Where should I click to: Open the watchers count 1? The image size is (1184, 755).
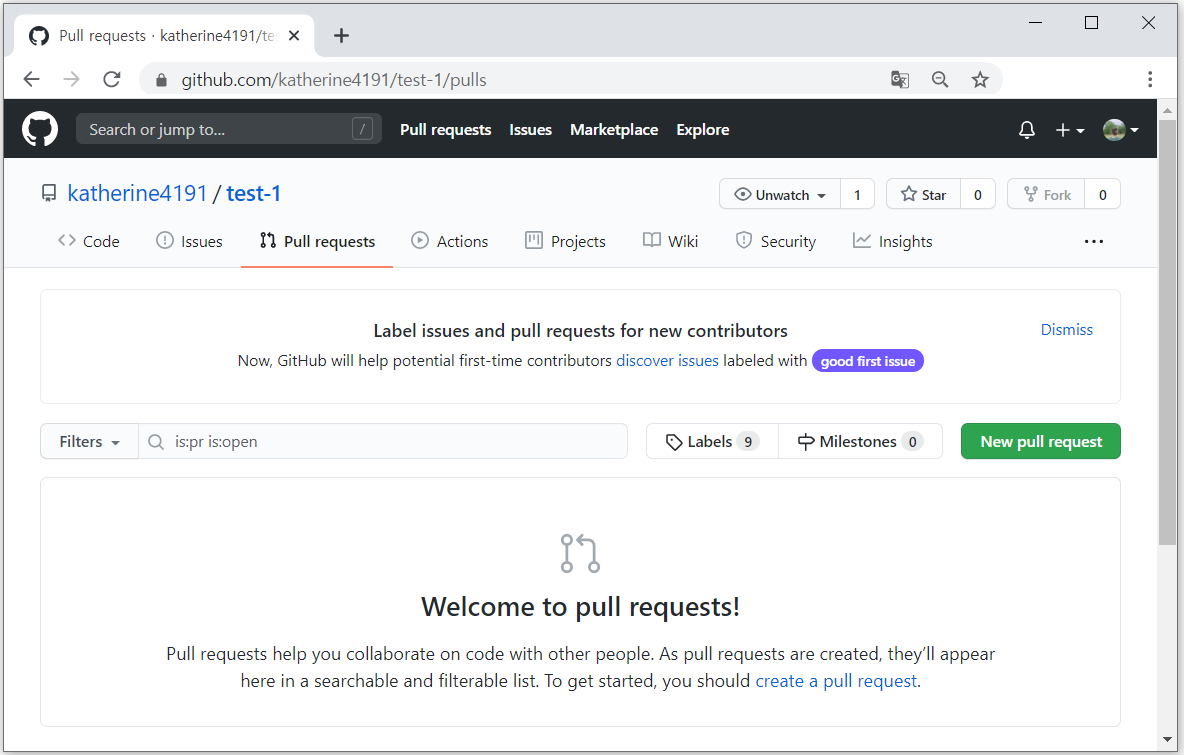click(x=857, y=195)
